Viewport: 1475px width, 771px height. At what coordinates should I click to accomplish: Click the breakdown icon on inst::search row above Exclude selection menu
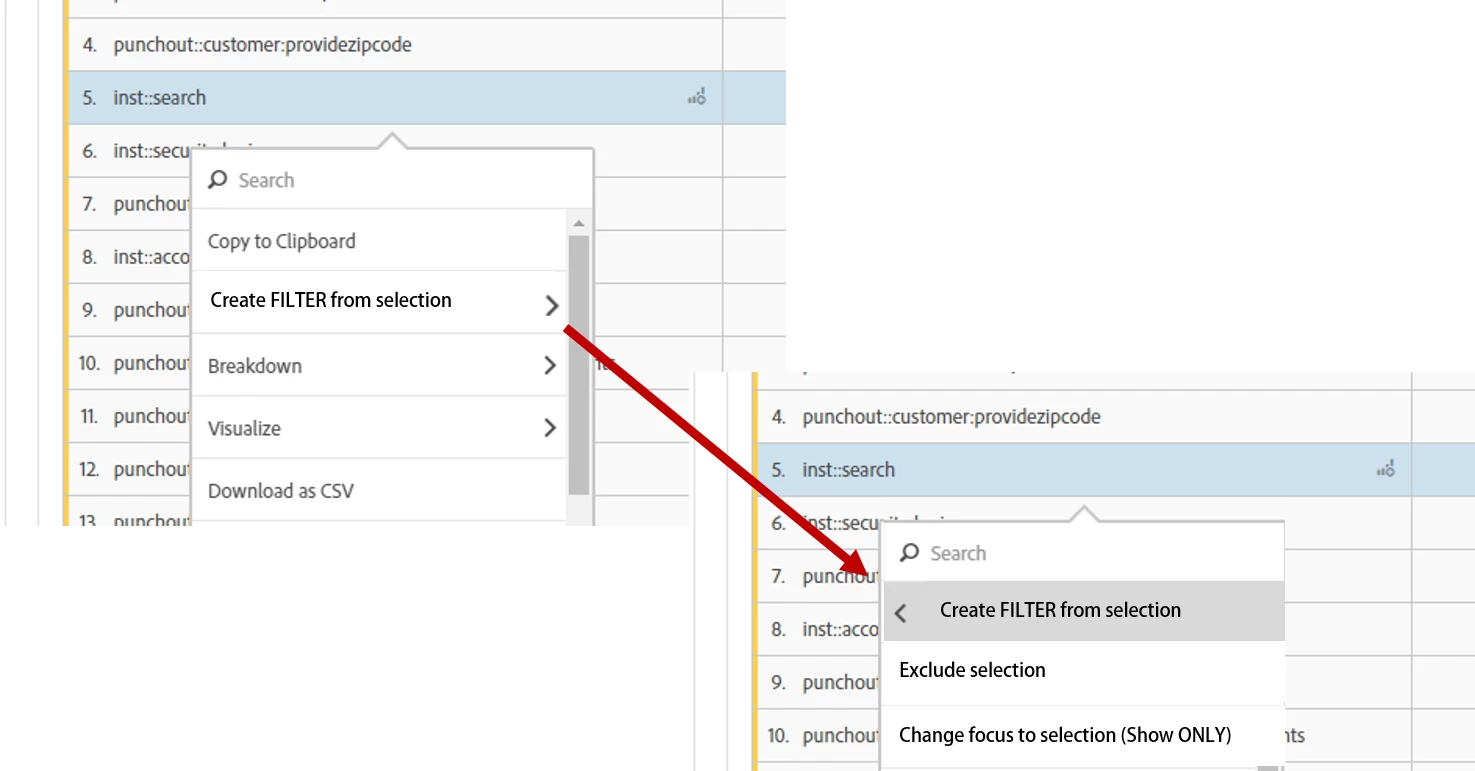(1386, 469)
